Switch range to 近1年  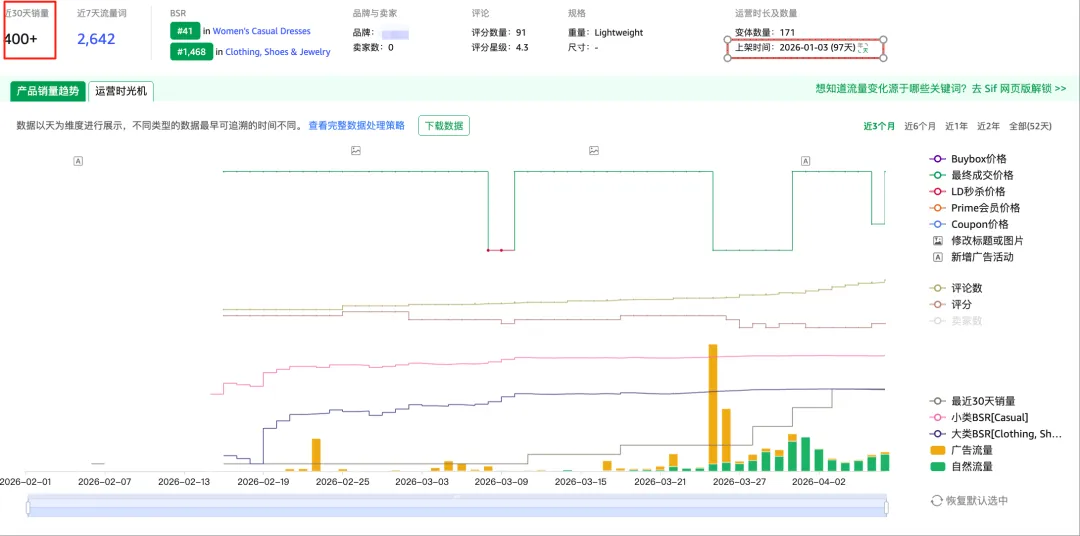pos(956,126)
